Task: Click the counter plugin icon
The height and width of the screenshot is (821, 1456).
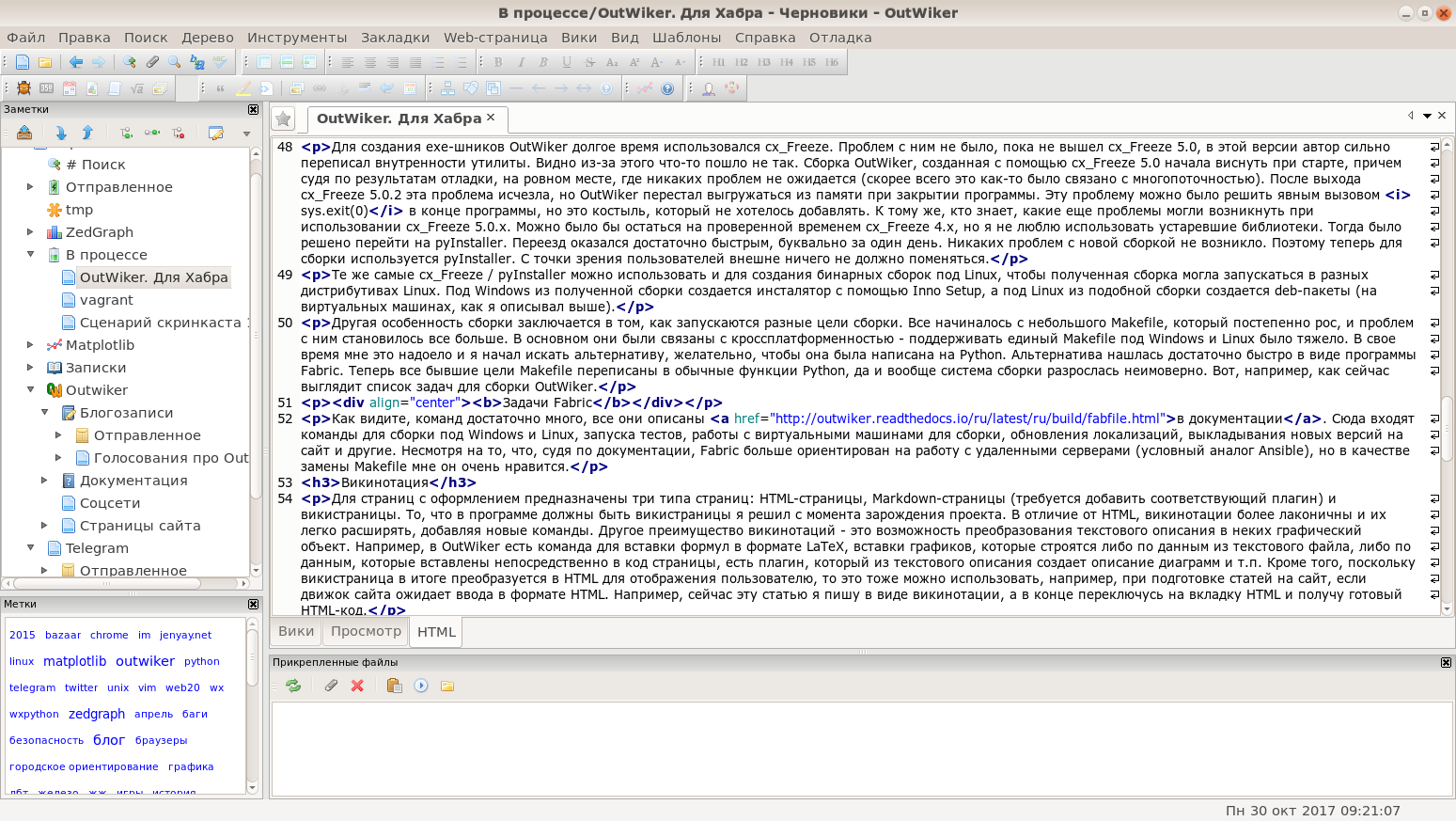Action: pos(46,88)
